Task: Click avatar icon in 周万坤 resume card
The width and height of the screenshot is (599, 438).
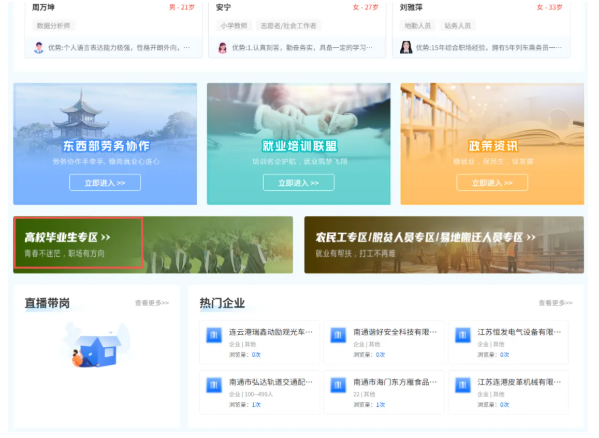Action: 39,48
